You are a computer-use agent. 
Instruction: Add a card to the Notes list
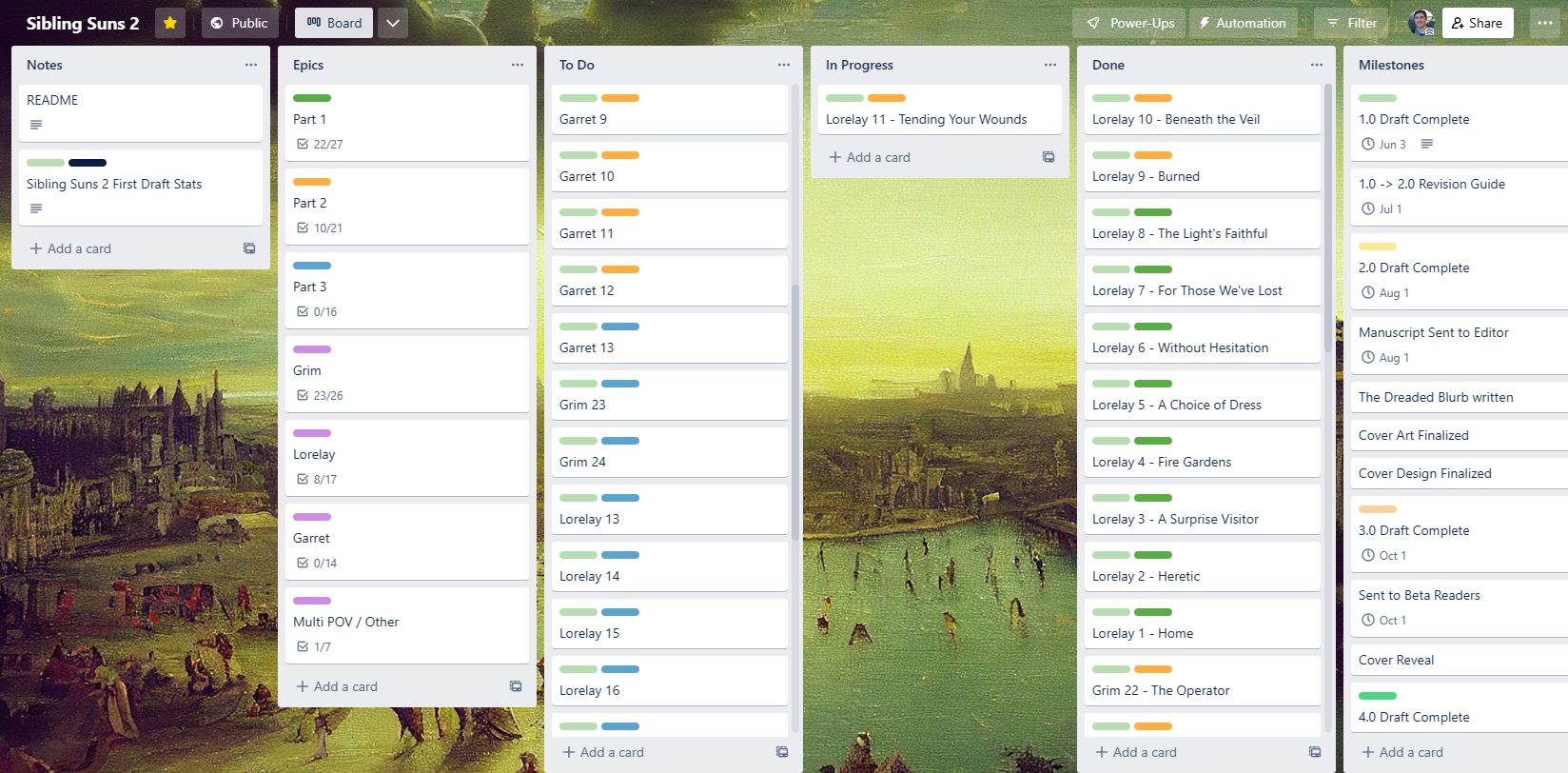click(x=70, y=248)
